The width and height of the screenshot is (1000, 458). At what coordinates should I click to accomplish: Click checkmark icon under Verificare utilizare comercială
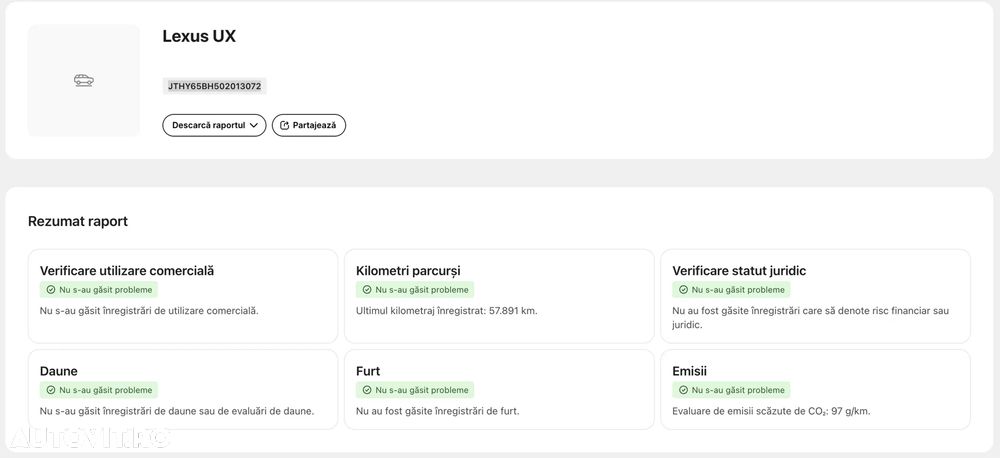51,290
